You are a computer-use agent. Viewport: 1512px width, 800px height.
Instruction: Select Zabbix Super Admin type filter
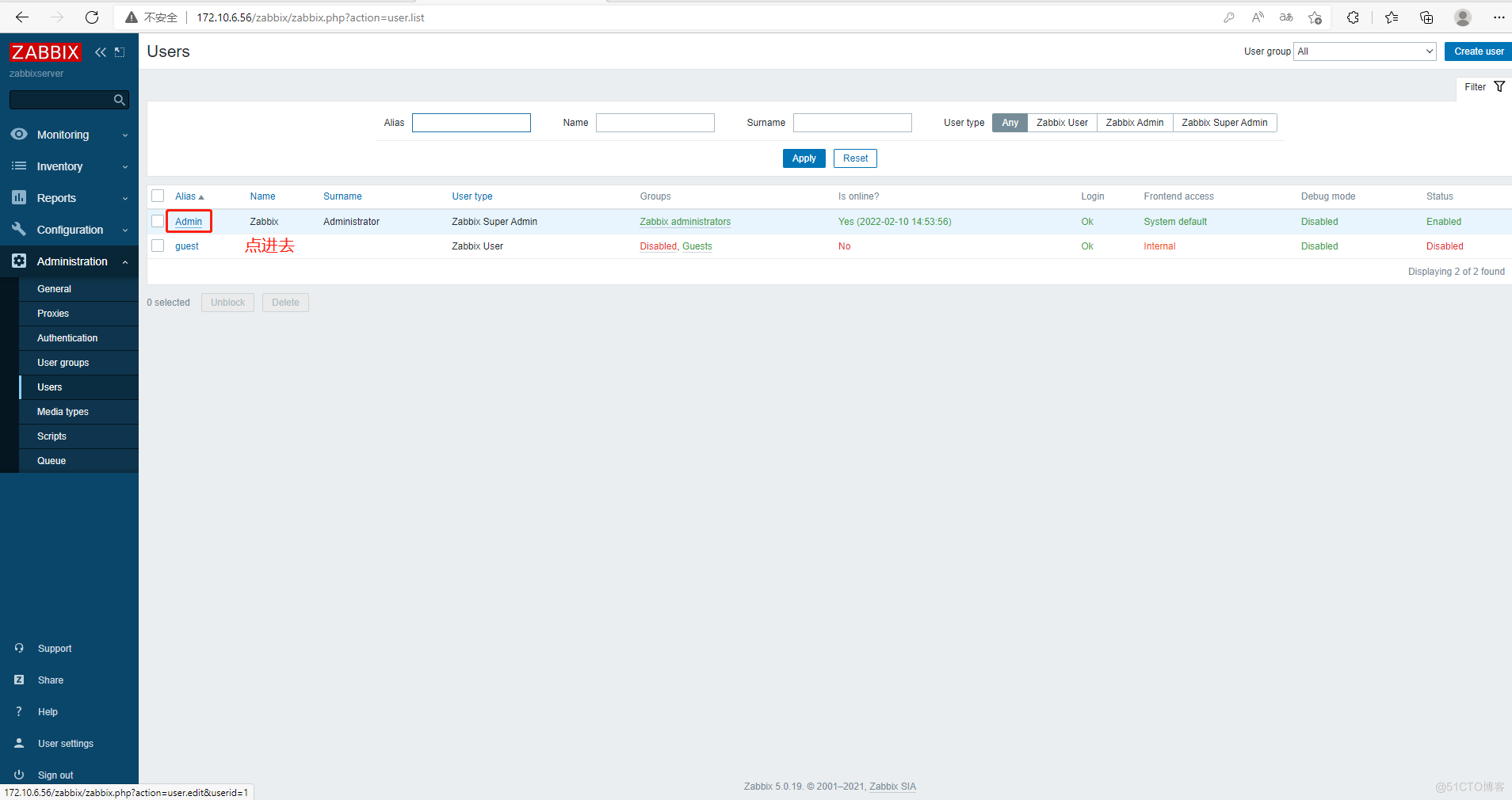1224,123
